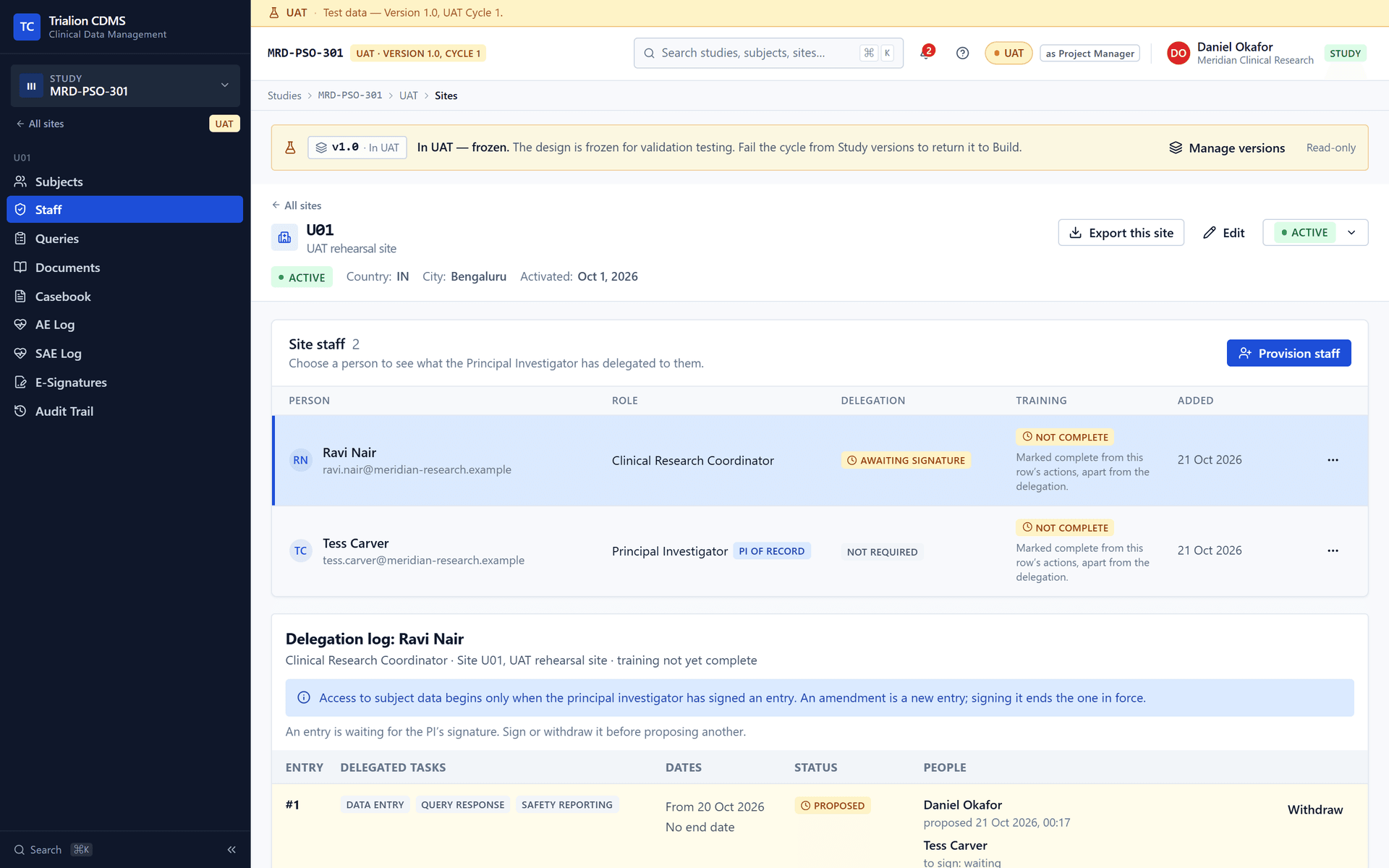Click the TC avatar for Tess Carver

pos(300,550)
